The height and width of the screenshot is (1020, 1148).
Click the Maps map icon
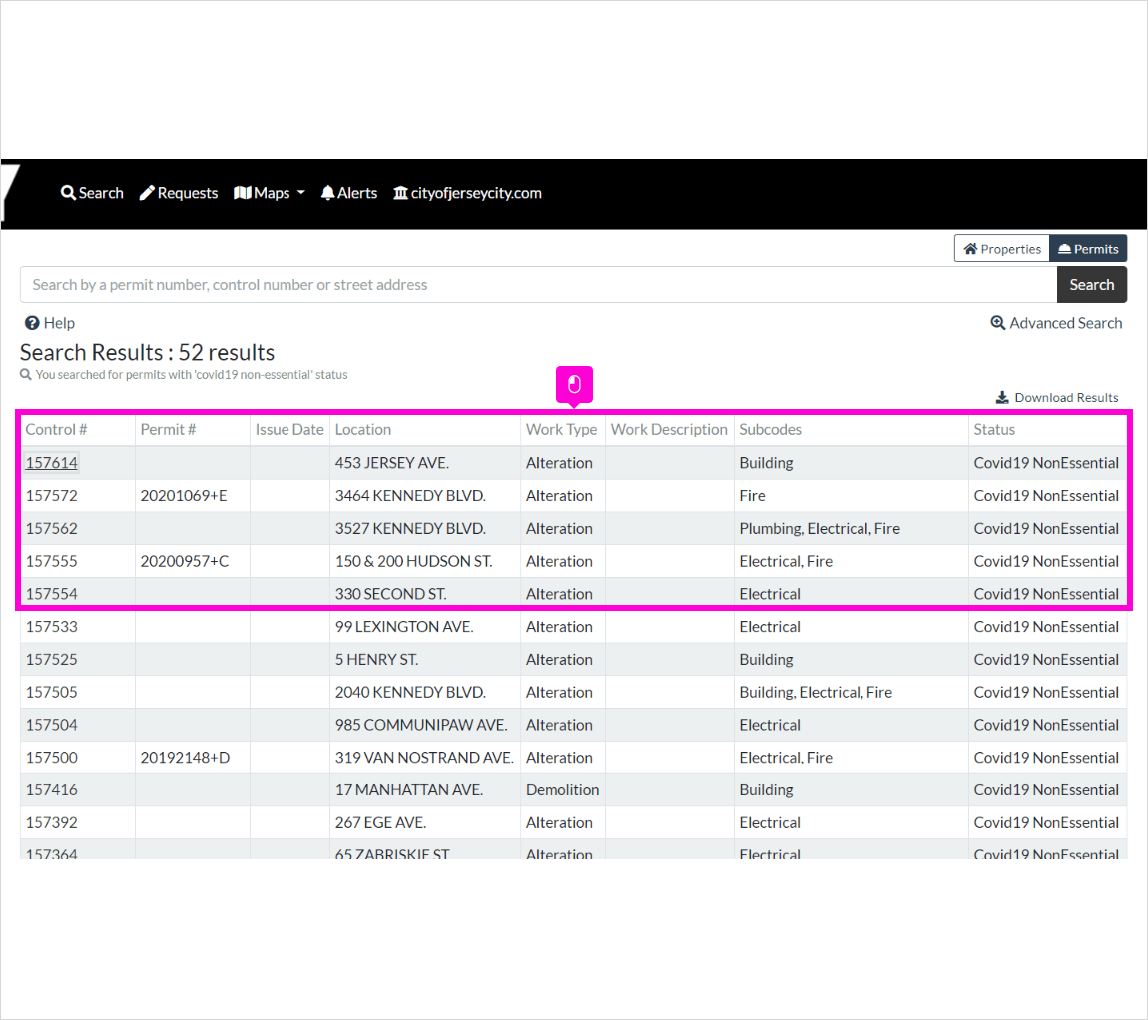242,193
